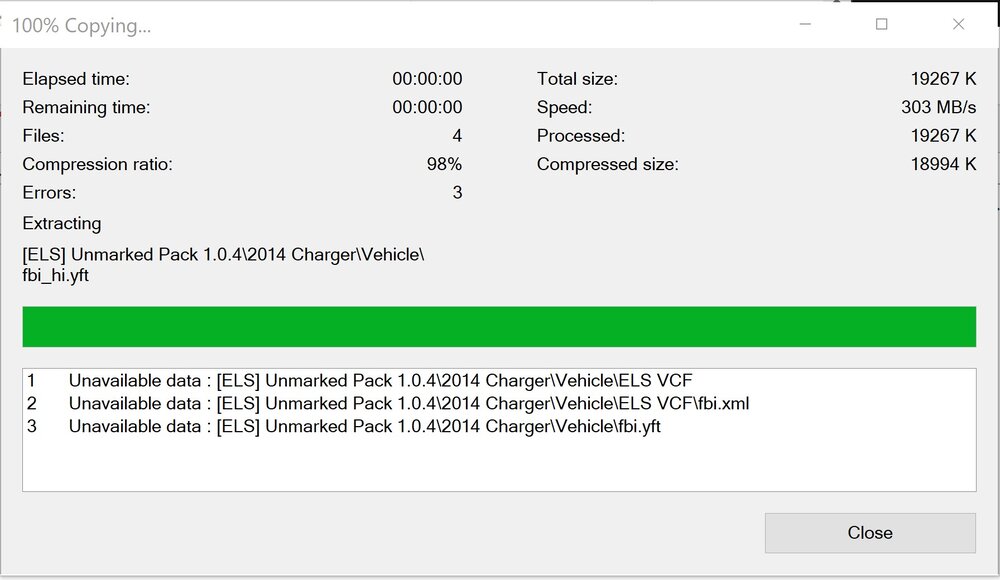Maximize the Copying dialog window
1000x580 pixels.
881,25
